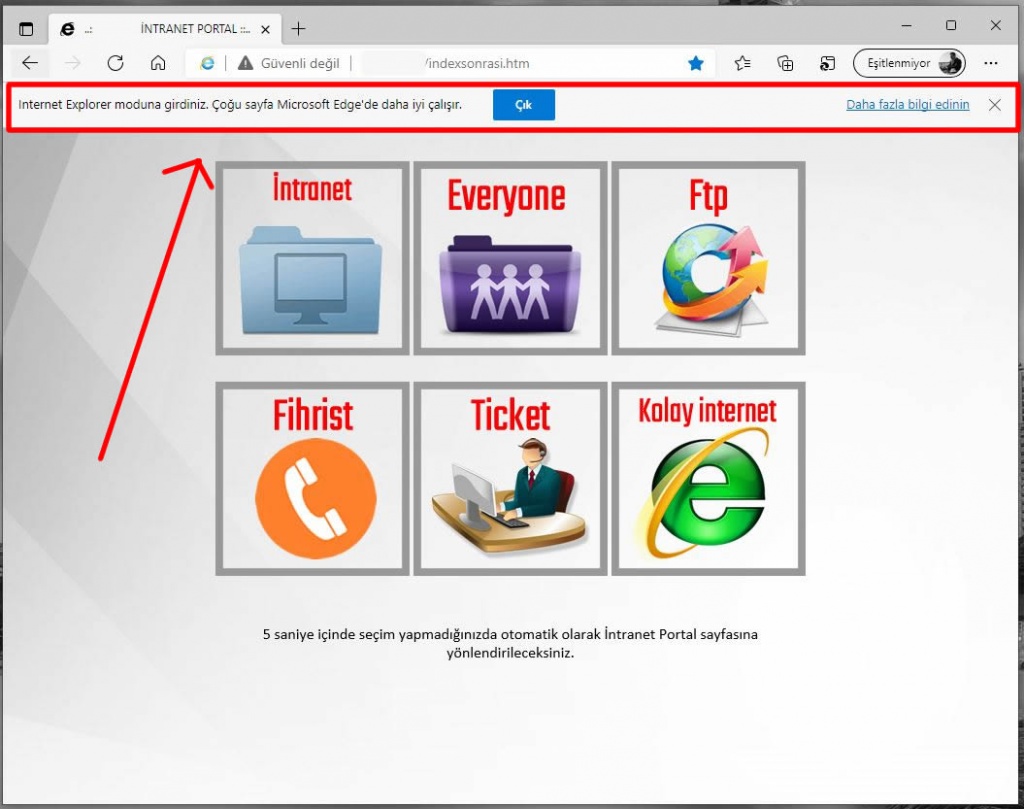Click the Güvenli değil site info

click(288, 63)
